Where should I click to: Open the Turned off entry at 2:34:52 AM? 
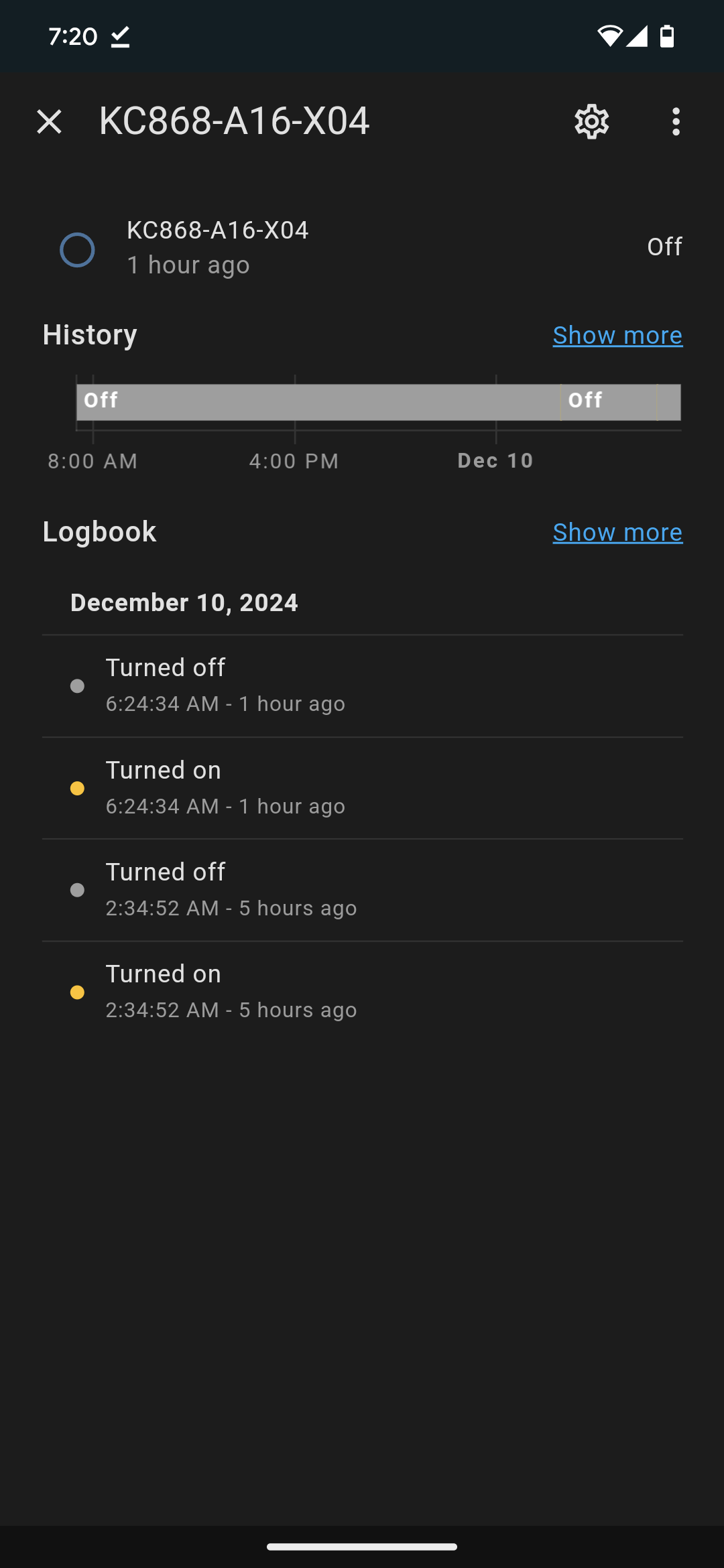coord(362,890)
